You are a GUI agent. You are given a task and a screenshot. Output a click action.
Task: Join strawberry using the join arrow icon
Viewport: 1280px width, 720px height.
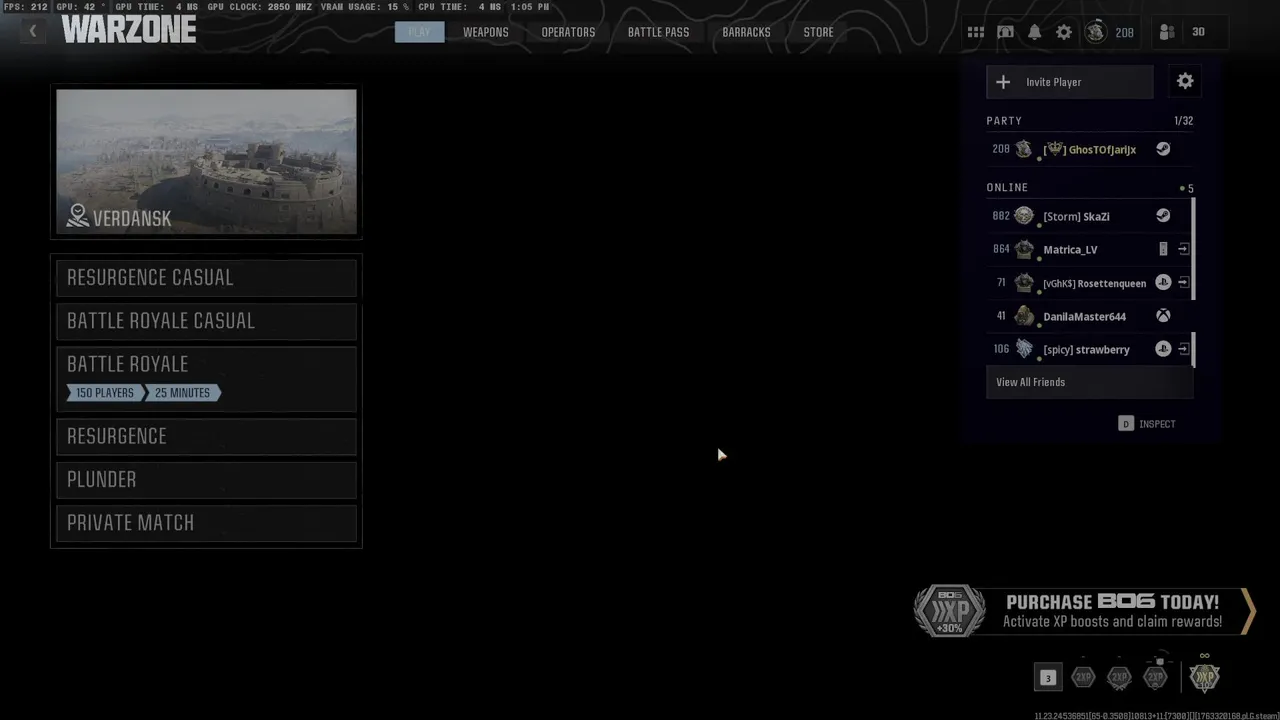point(1184,349)
